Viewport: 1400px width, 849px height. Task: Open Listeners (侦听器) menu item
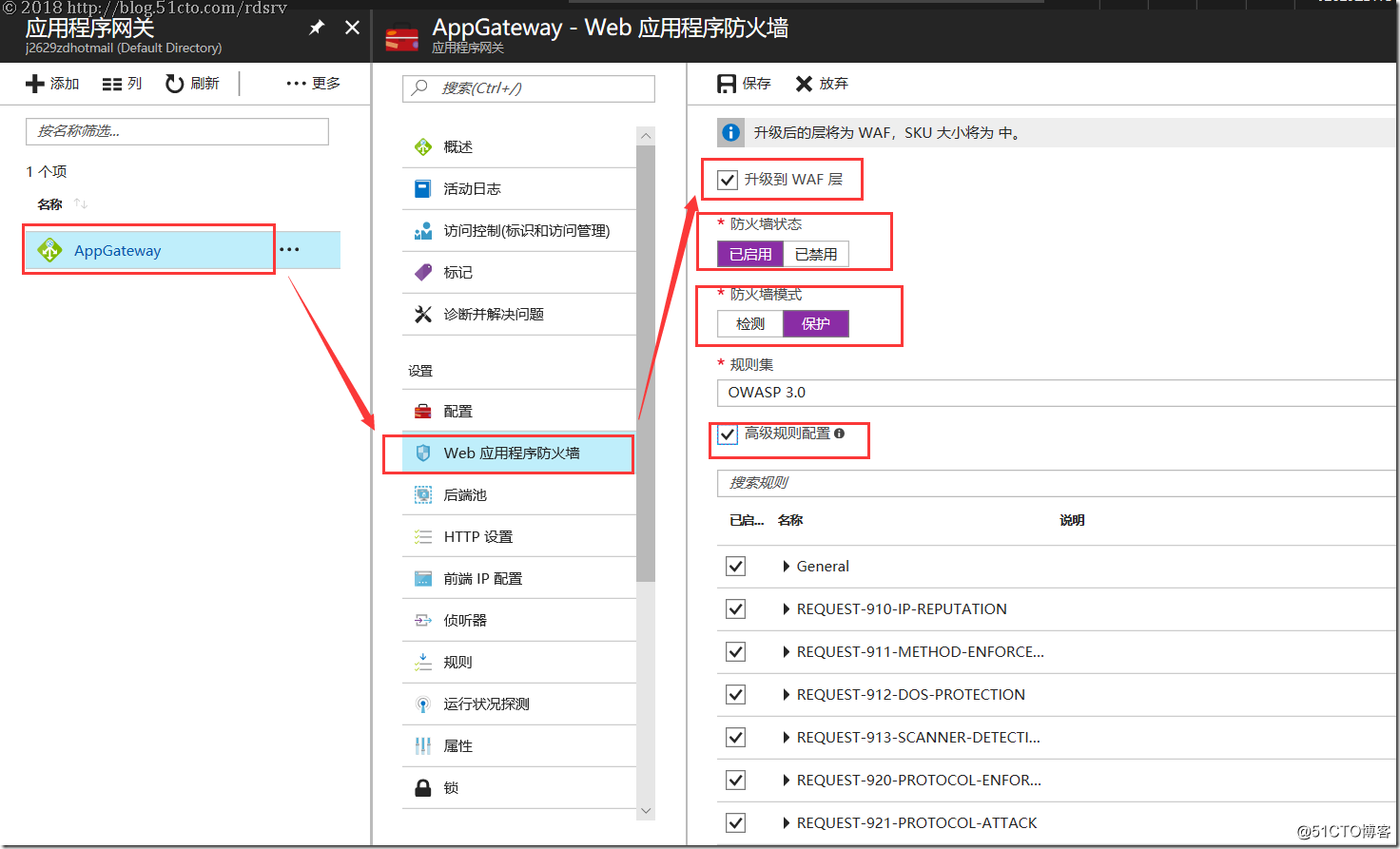point(519,620)
